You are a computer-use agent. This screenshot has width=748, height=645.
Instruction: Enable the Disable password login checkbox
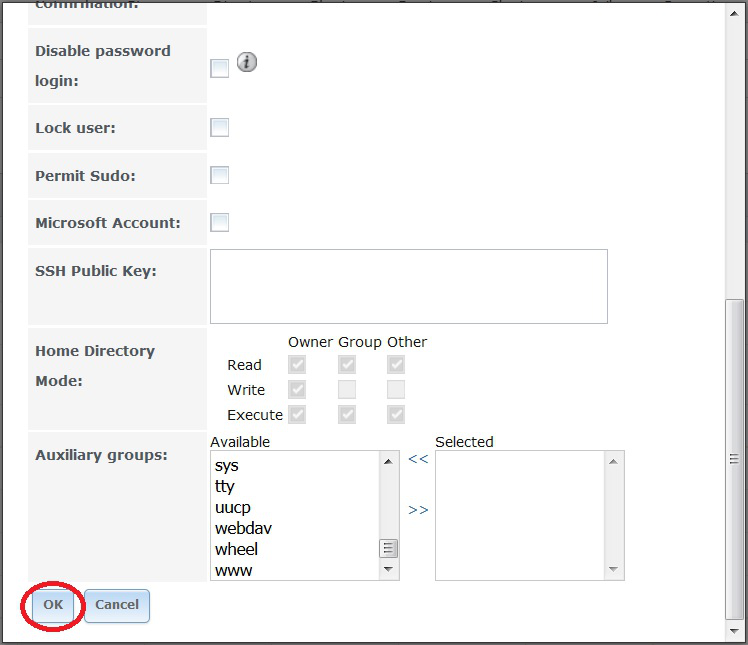click(220, 68)
